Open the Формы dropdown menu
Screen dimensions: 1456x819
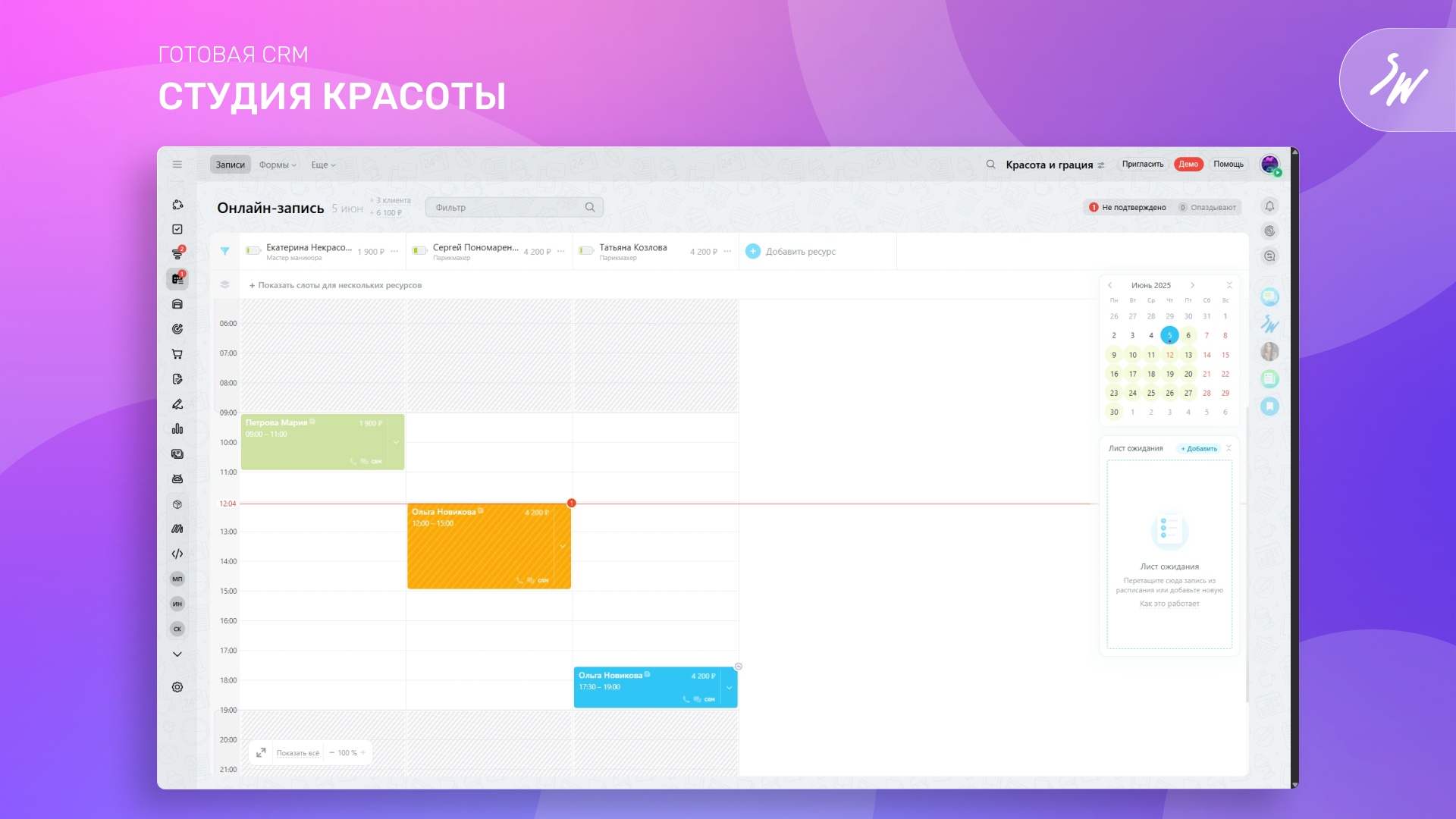coord(278,165)
